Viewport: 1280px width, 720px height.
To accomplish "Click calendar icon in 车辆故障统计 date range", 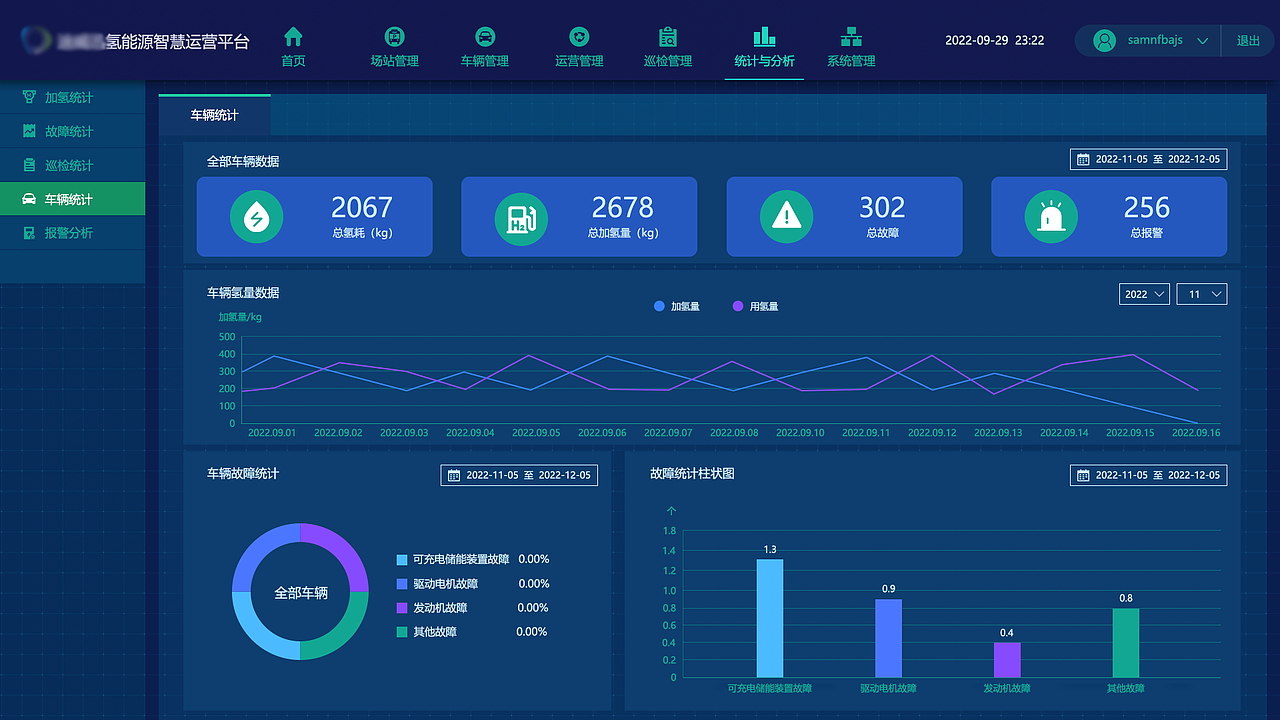I will click(454, 475).
